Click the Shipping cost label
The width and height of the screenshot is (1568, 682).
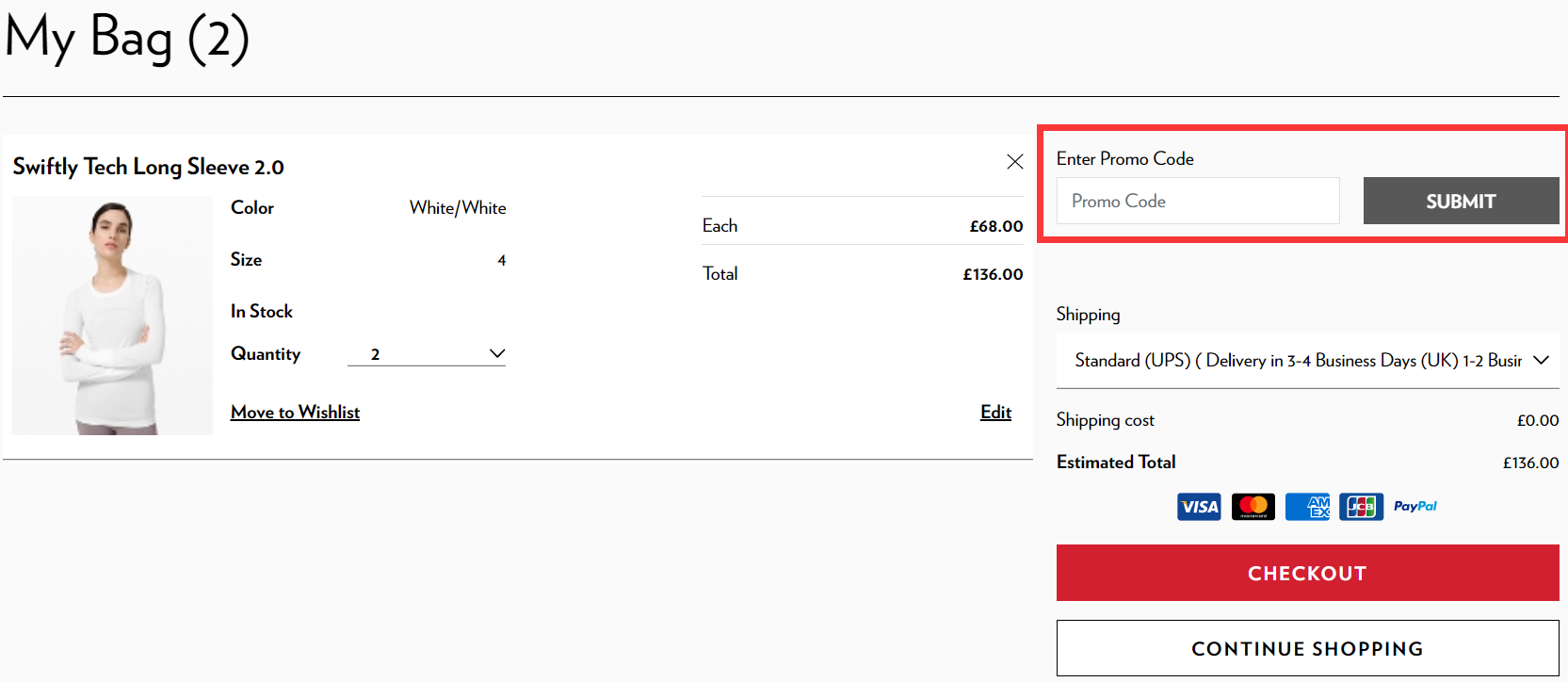[1105, 420]
